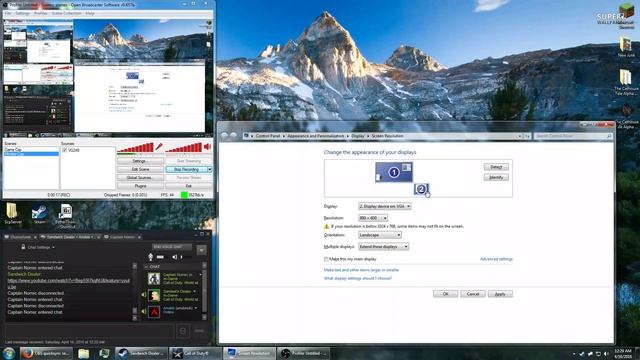Click Global Sources button in OBS

pyautogui.click(x=140, y=178)
